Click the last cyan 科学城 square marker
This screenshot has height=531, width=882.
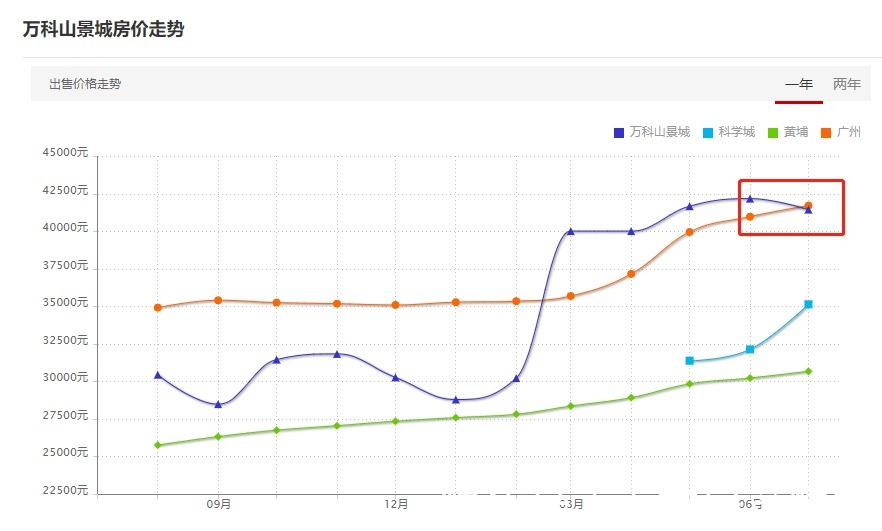click(808, 304)
